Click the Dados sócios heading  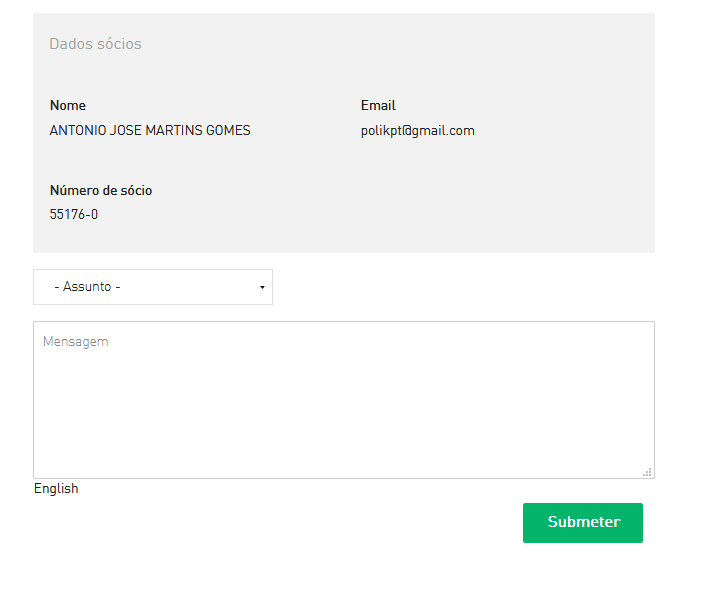(x=95, y=44)
